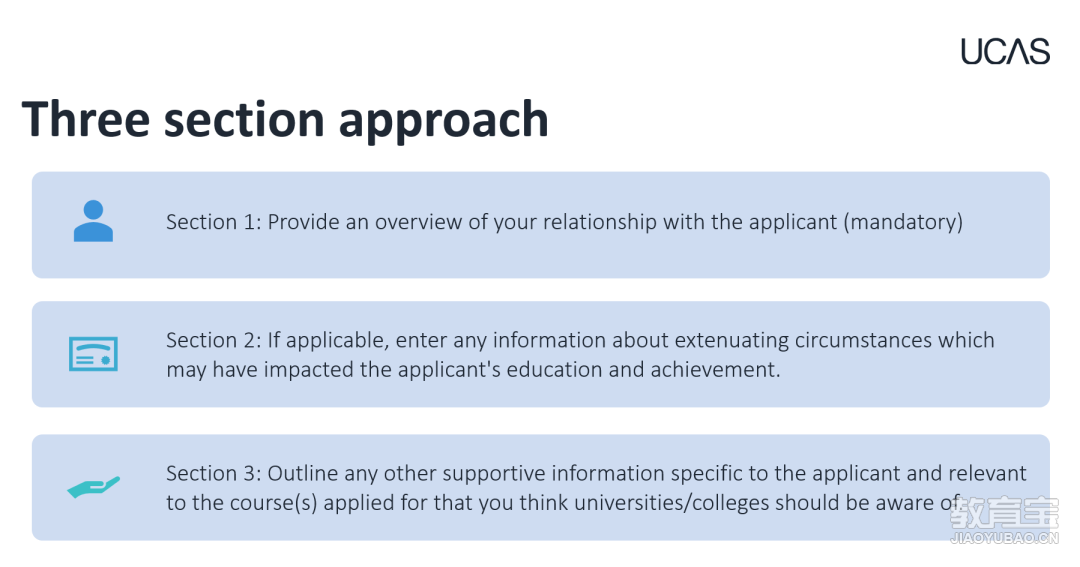1080x567 pixels.
Task: Select the Section 2 blue panel
Action: pos(541,354)
